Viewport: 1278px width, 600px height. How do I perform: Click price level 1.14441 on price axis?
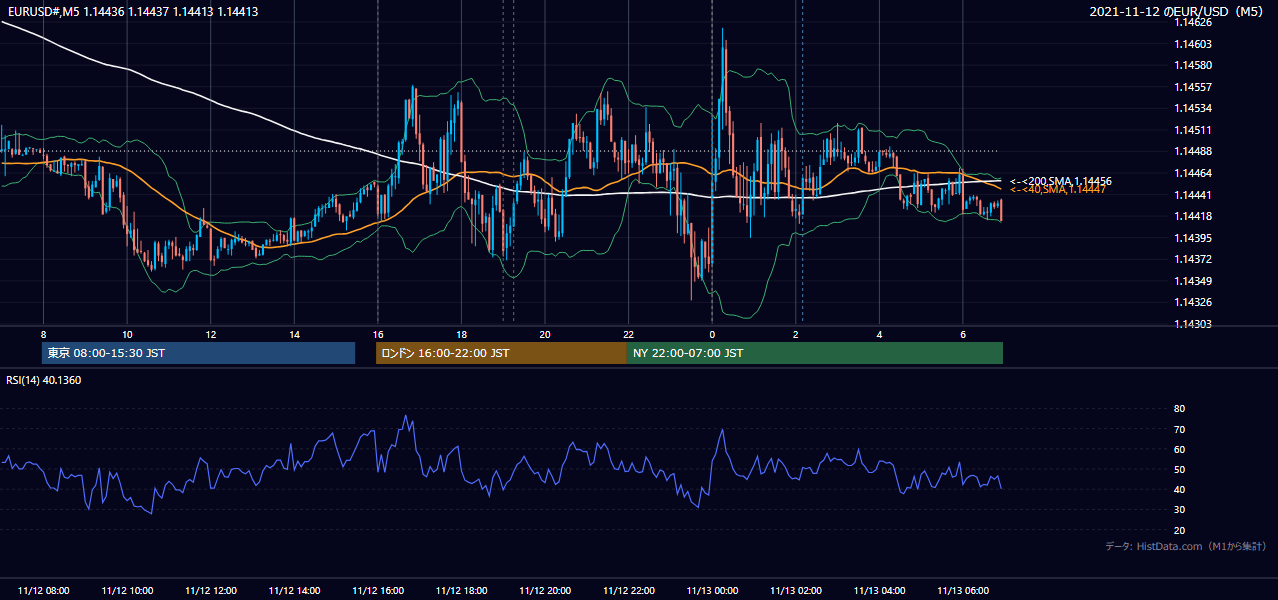coord(1193,195)
